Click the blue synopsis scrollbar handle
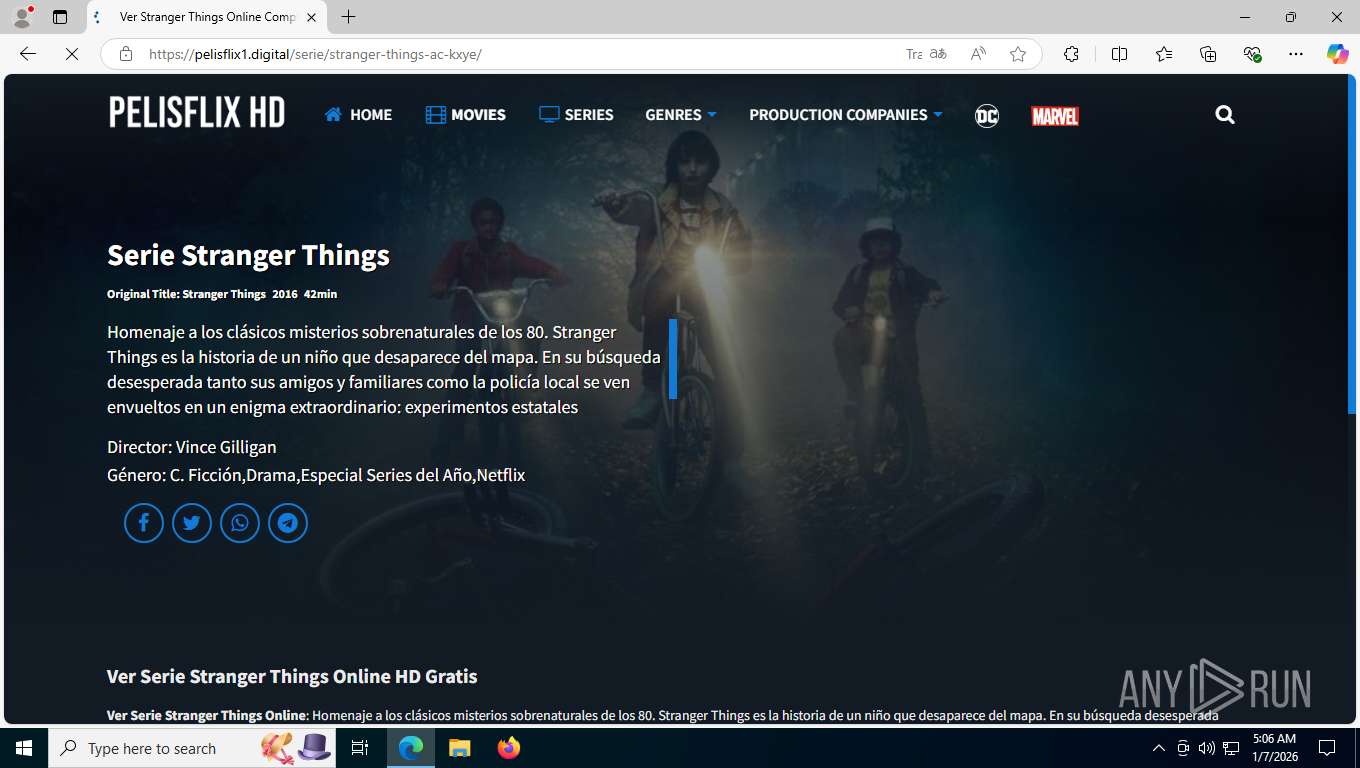The width and height of the screenshot is (1360, 768). 673,359
